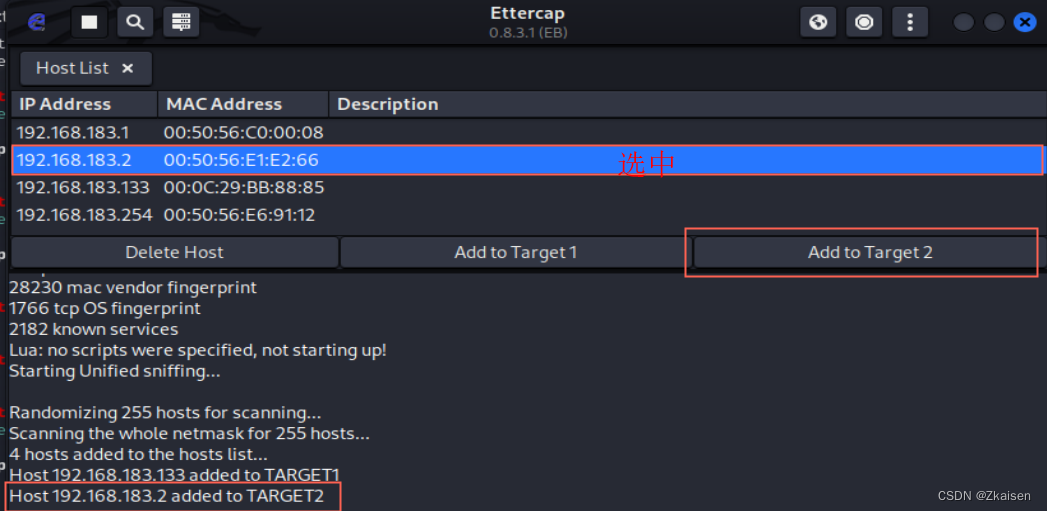Open the three-dot Ettercap menu
The width and height of the screenshot is (1047, 511).
click(x=909, y=22)
